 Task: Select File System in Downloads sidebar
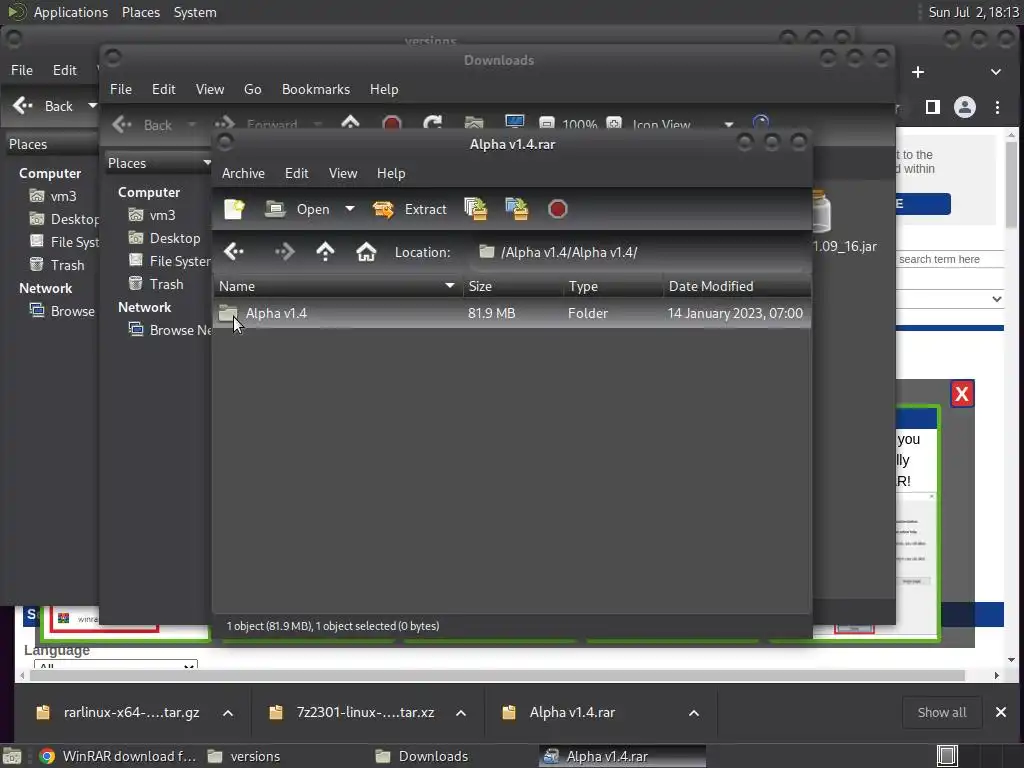169,261
